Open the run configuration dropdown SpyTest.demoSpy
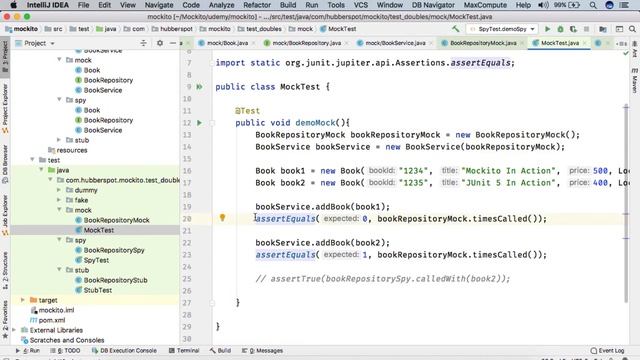Viewport: 640px width, 360px height. click(502, 29)
